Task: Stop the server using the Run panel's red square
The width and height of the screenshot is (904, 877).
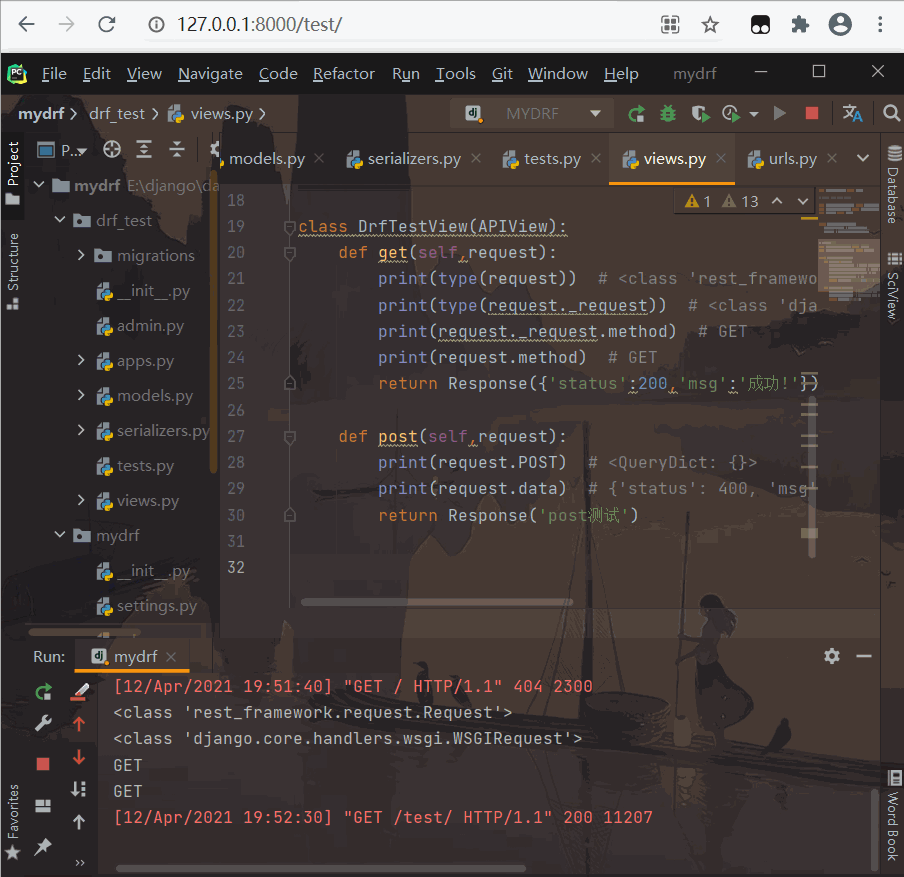Action: (x=43, y=763)
